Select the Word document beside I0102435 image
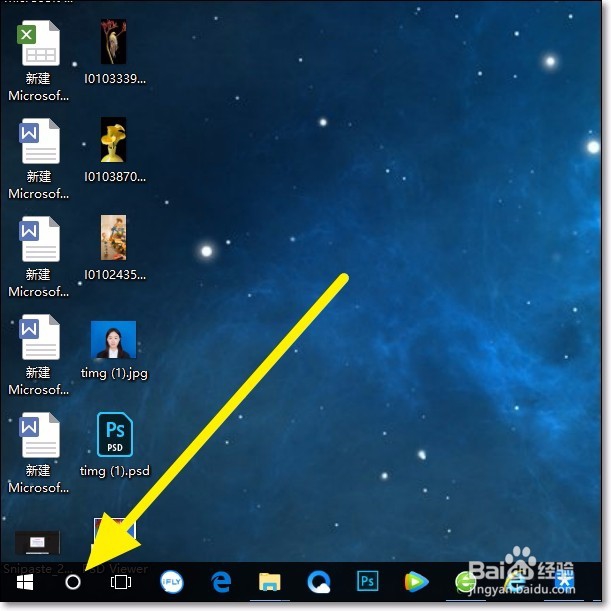The image size is (611, 611). [38, 256]
